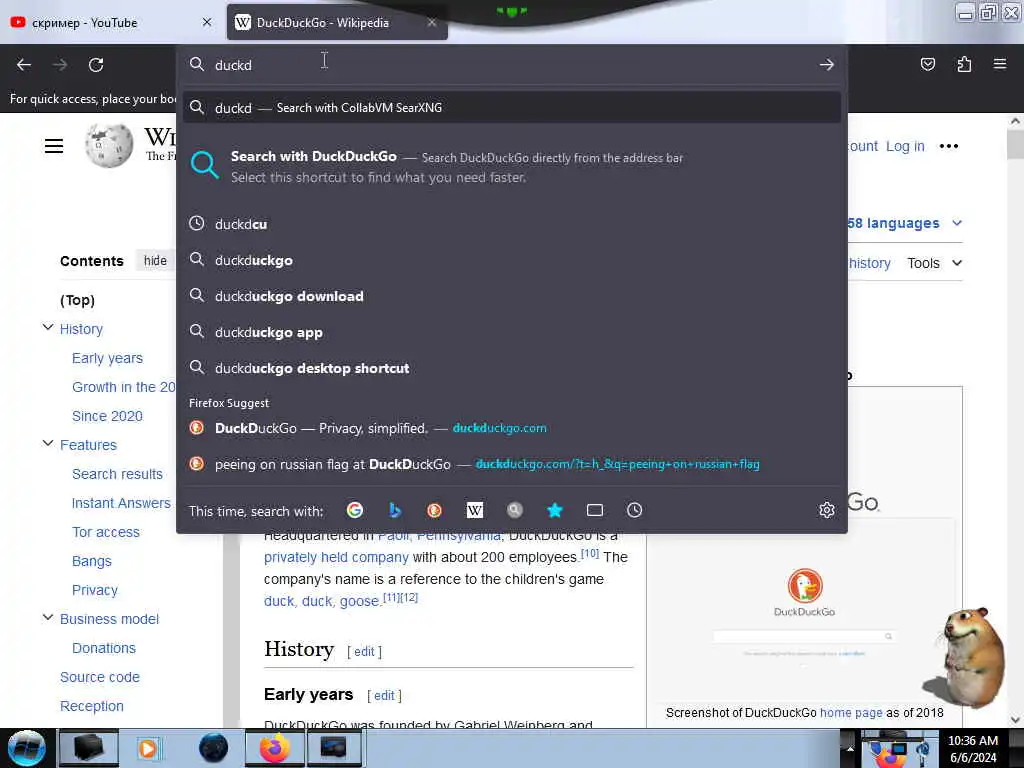The height and width of the screenshot is (768, 1024).
Task: Close the DuckDuckGo Wikipedia tab
Action: click(432, 22)
